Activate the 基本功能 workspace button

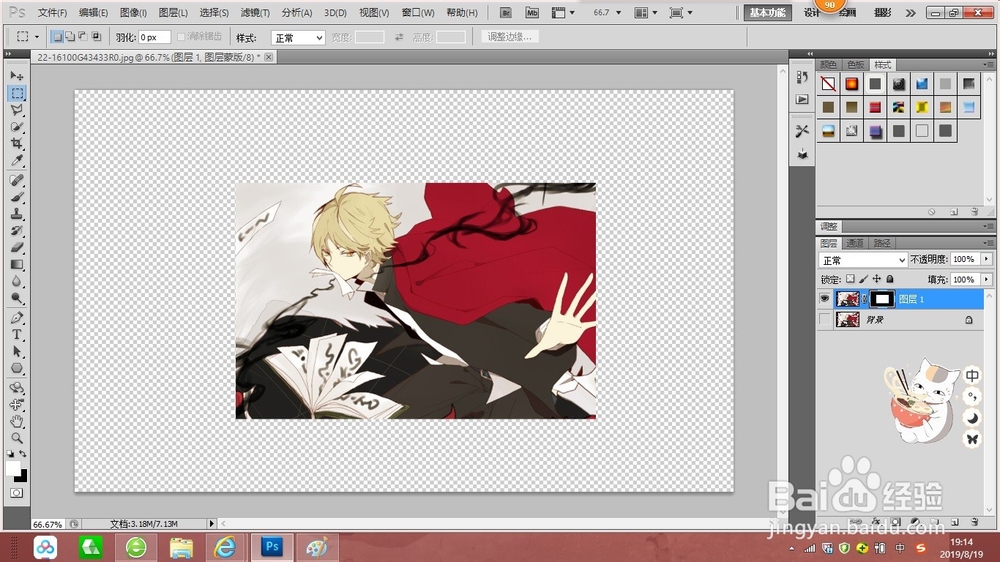767,13
